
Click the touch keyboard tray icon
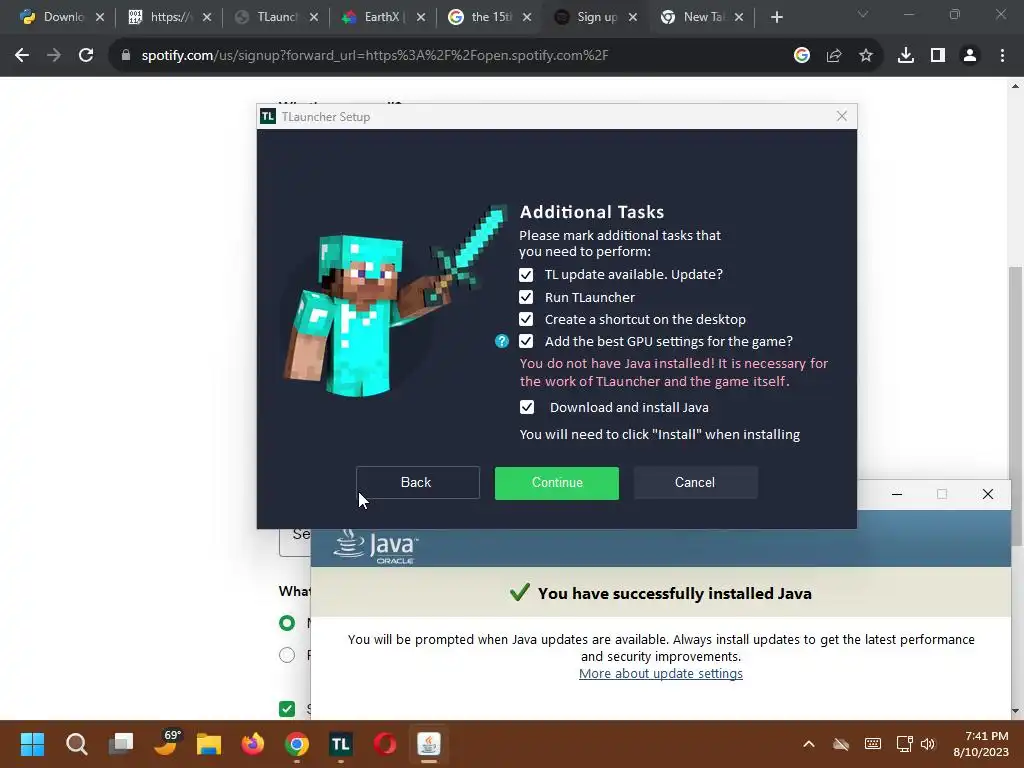click(872, 744)
